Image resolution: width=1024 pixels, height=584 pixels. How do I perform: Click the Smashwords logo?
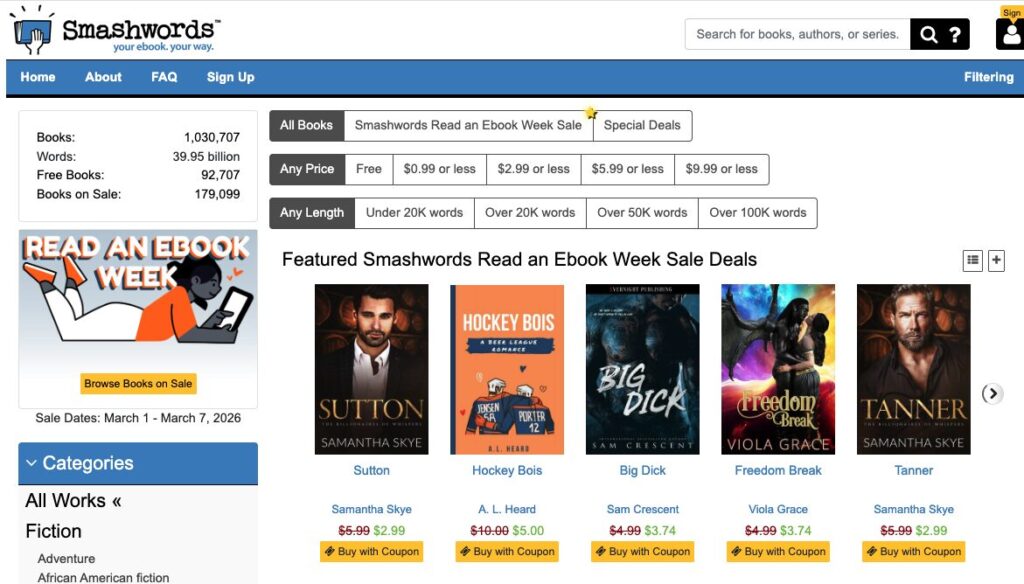point(117,30)
